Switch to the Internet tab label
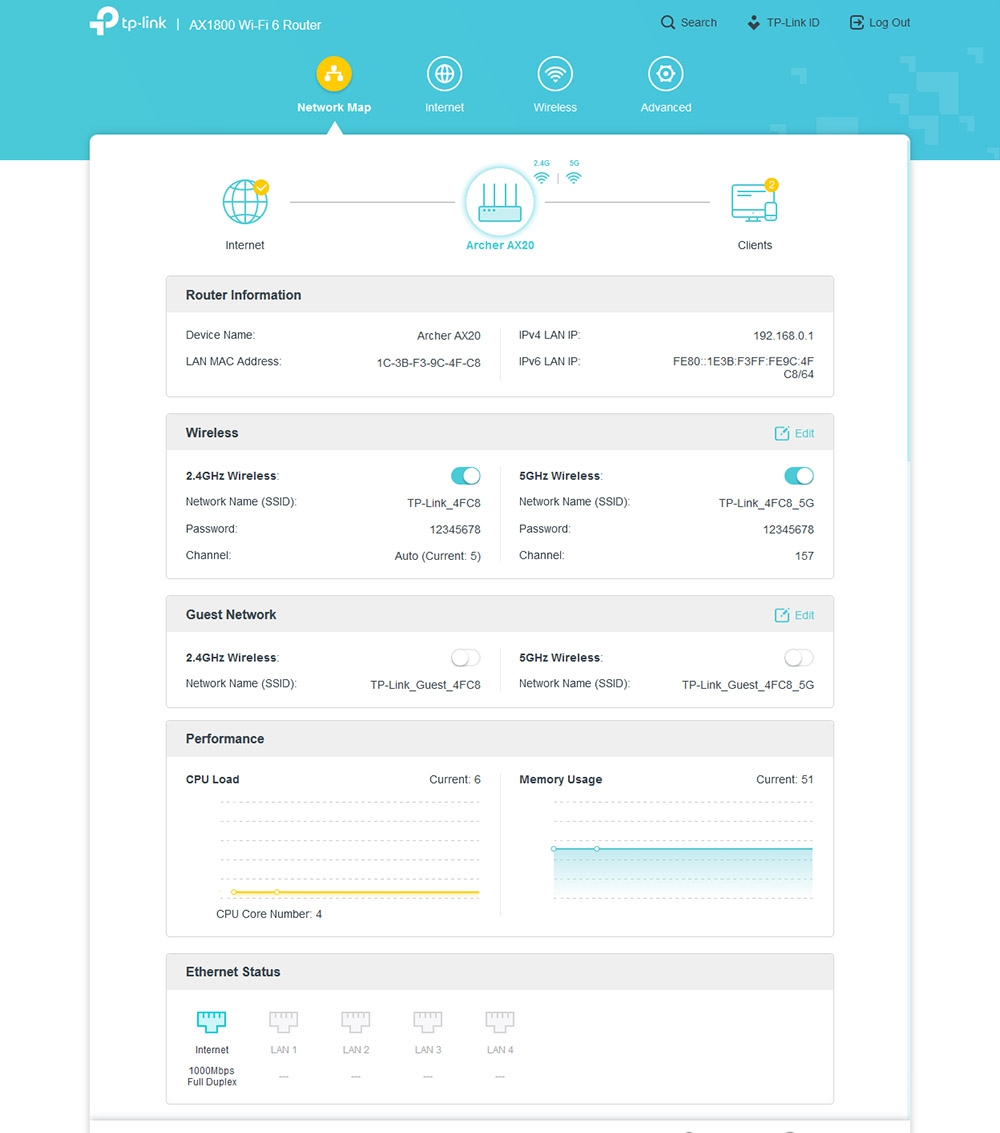 (x=444, y=107)
